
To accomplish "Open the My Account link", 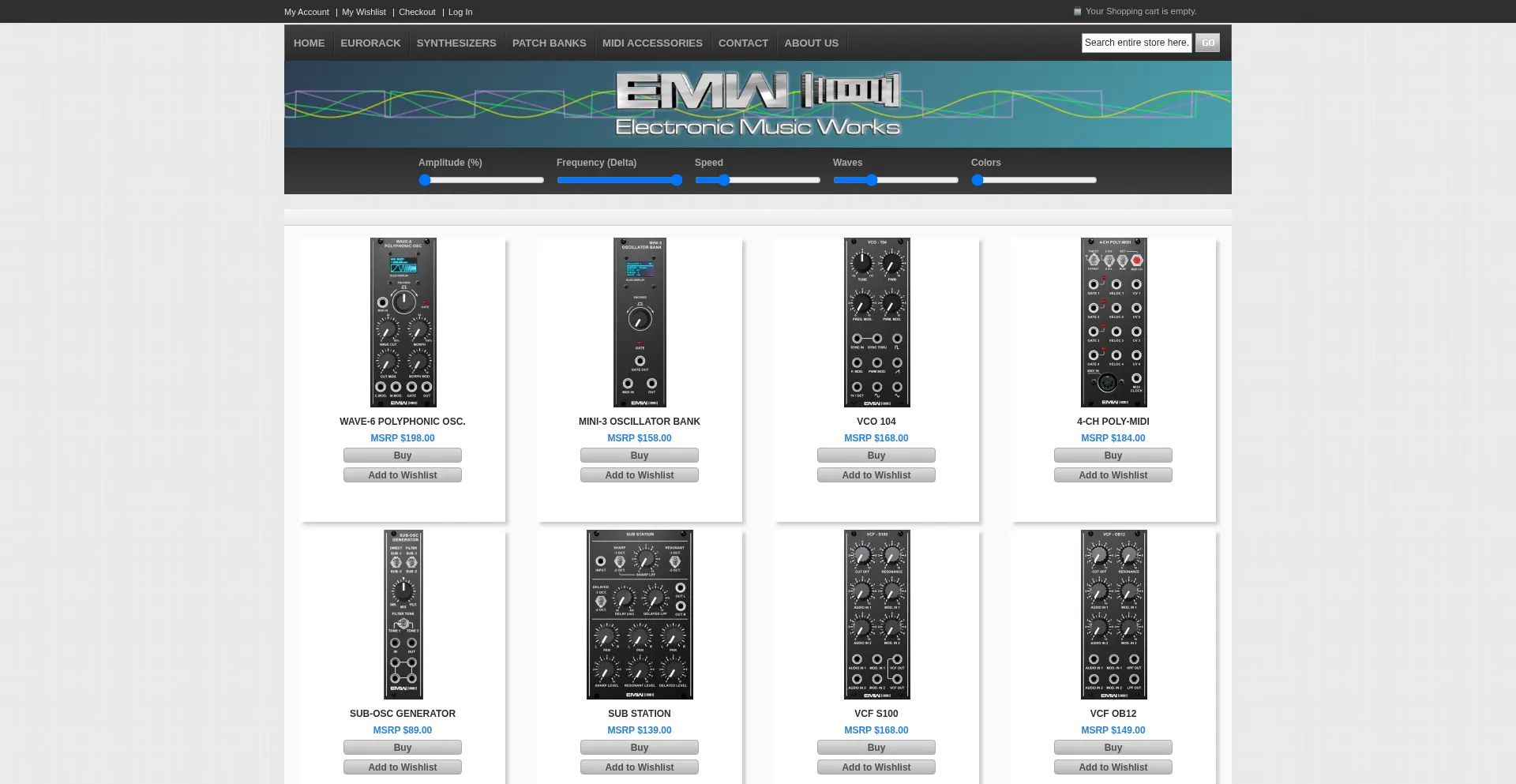I will pyautogui.click(x=306, y=12).
